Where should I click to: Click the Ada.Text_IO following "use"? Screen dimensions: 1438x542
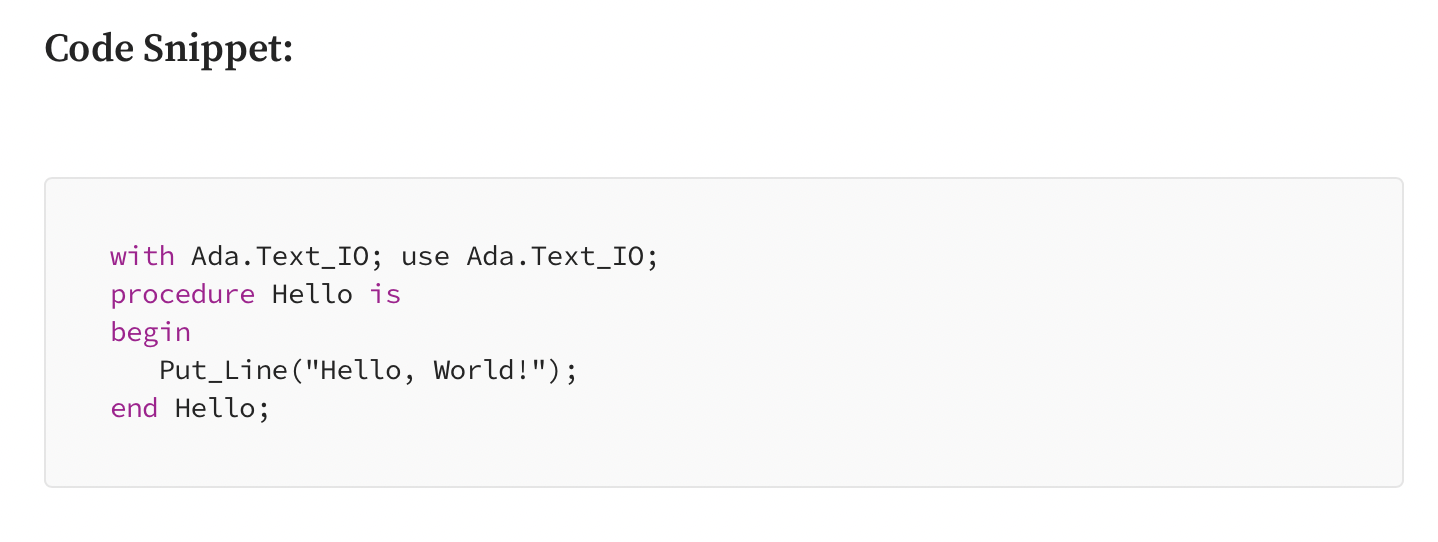click(x=555, y=256)
